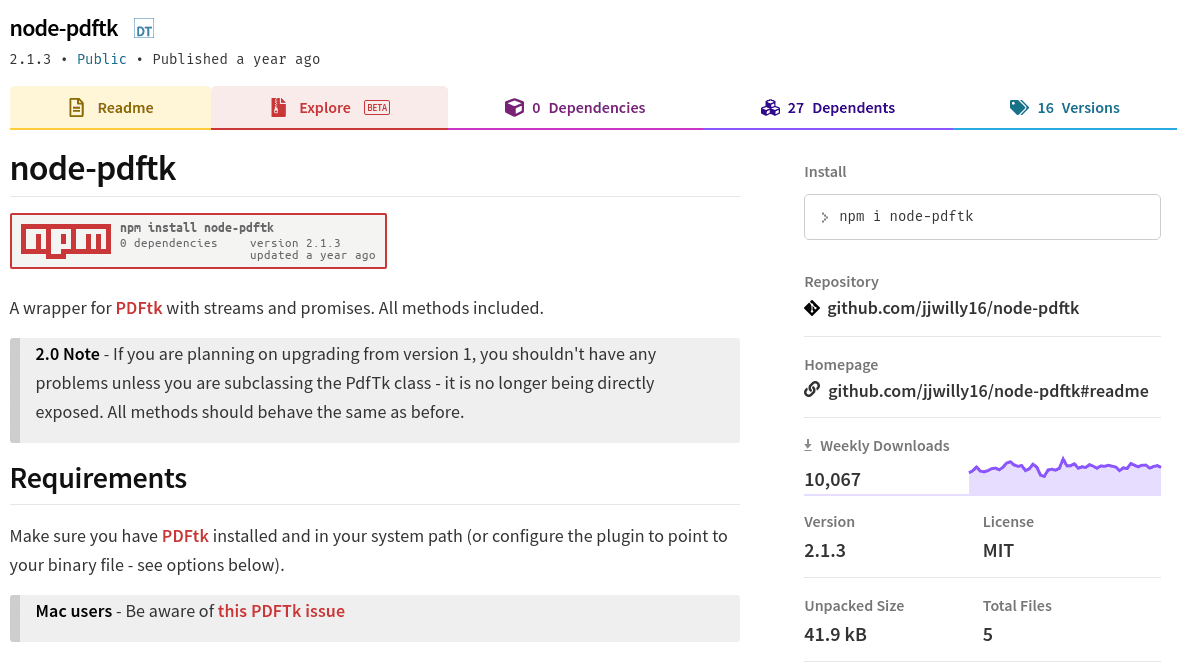1186x665 pixels.
Task: Click the homepage chain link icon
Action: (x=812, y=390)
